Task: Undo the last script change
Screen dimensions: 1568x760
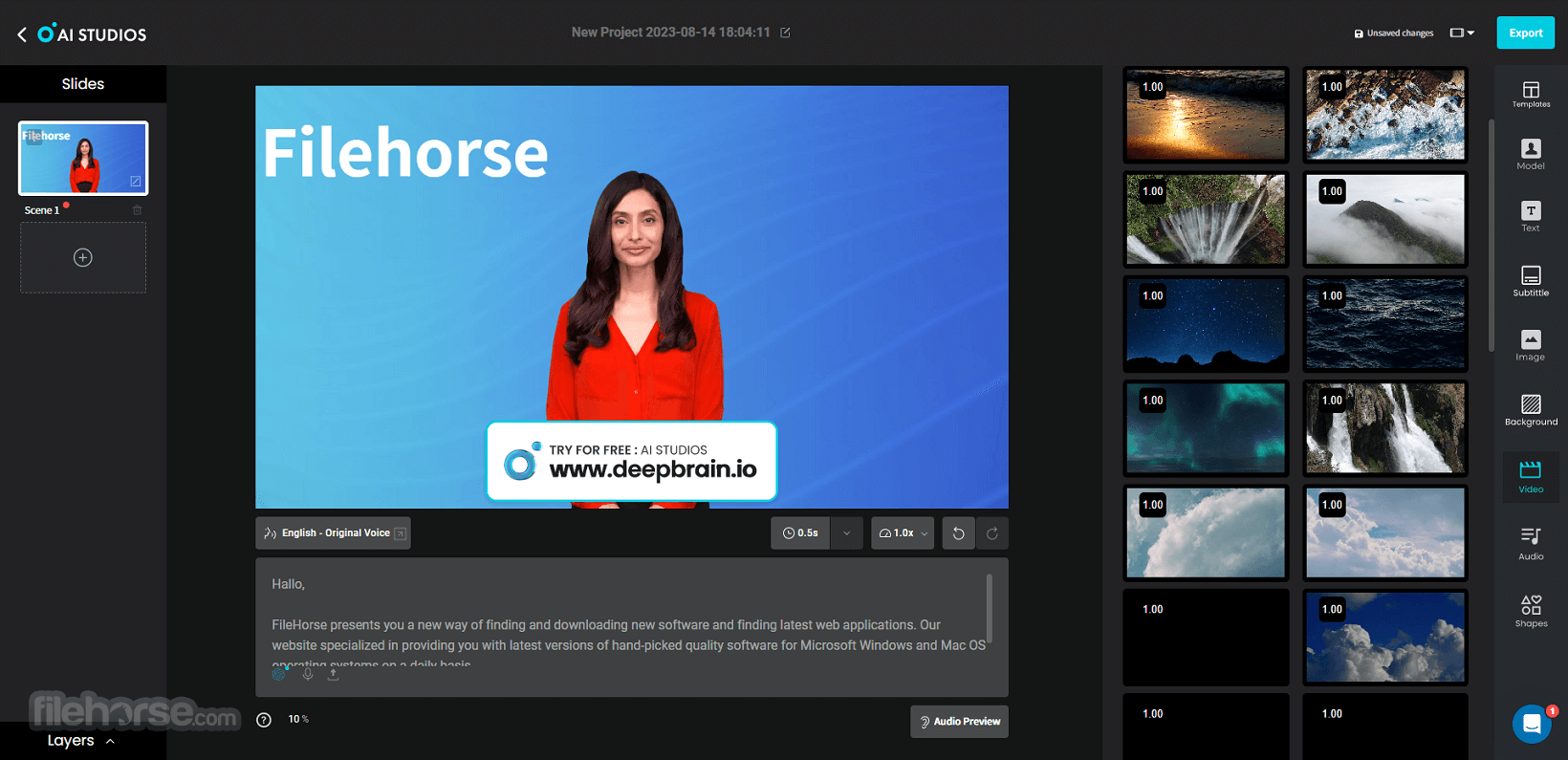Action: click(958, 533)
